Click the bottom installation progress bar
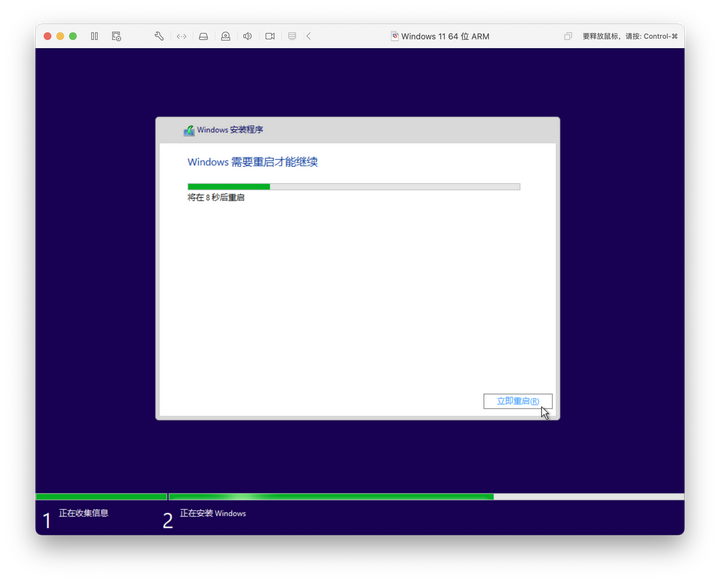 (360, 497)
